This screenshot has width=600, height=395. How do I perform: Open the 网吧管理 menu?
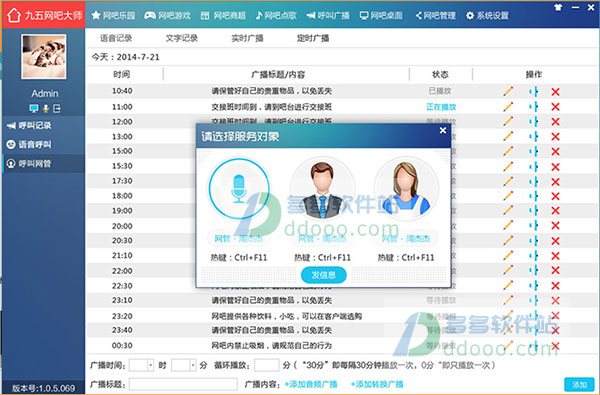[x=435, y=15]
